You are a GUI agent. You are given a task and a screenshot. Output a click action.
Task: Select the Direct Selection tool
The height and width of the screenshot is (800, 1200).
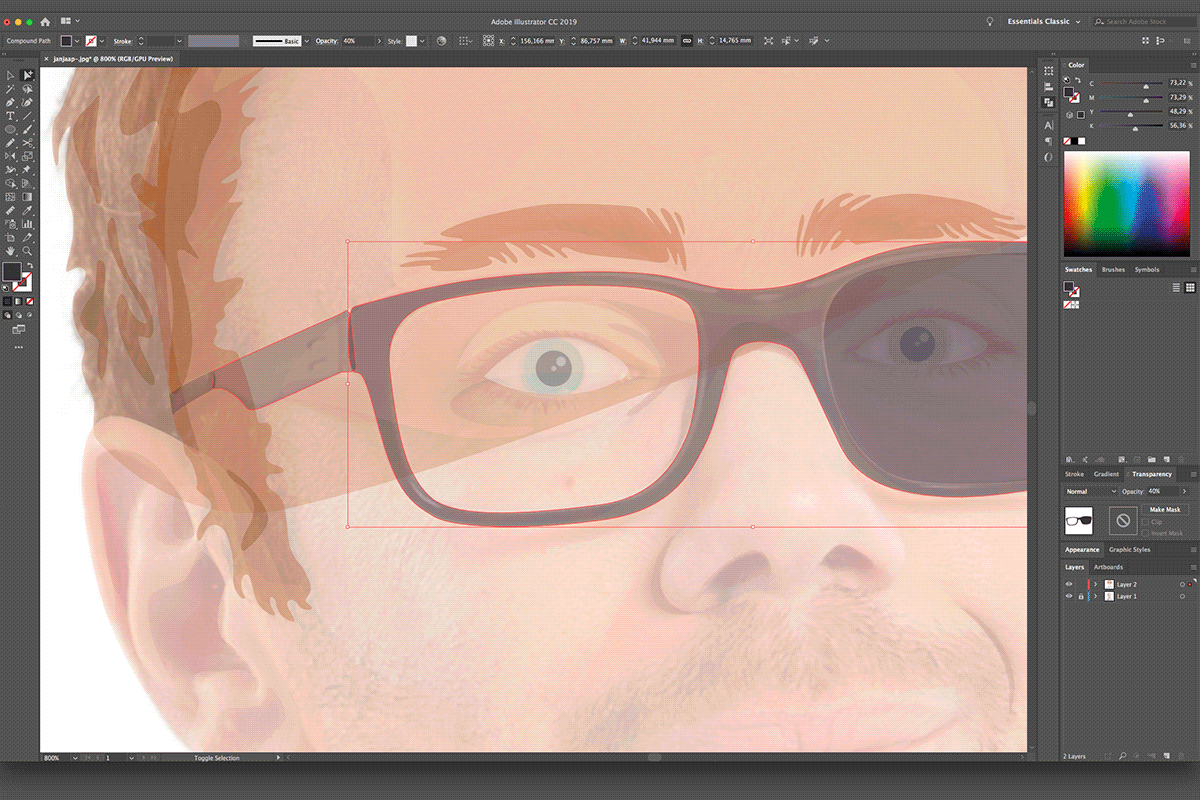coord(27,75)
